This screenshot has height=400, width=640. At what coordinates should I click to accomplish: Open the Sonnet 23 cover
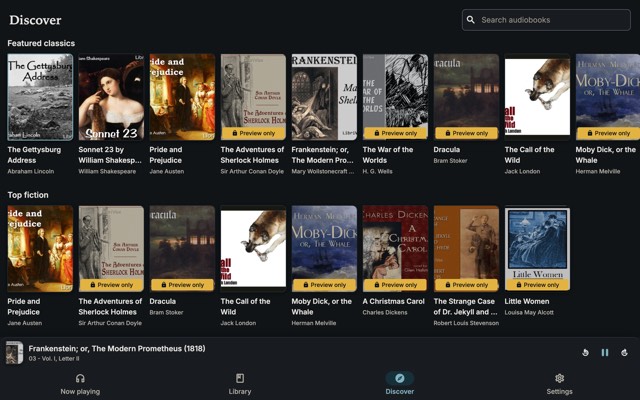111,97
